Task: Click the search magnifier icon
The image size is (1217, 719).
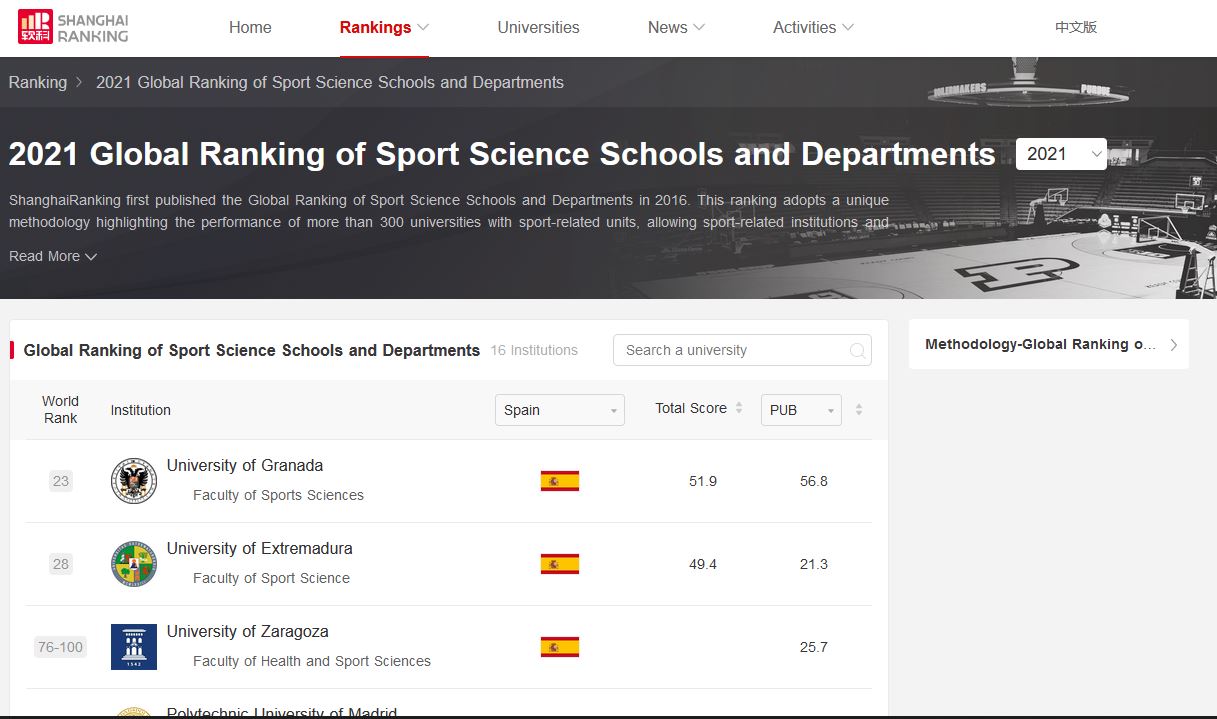Action: click(x=857, y=351)
